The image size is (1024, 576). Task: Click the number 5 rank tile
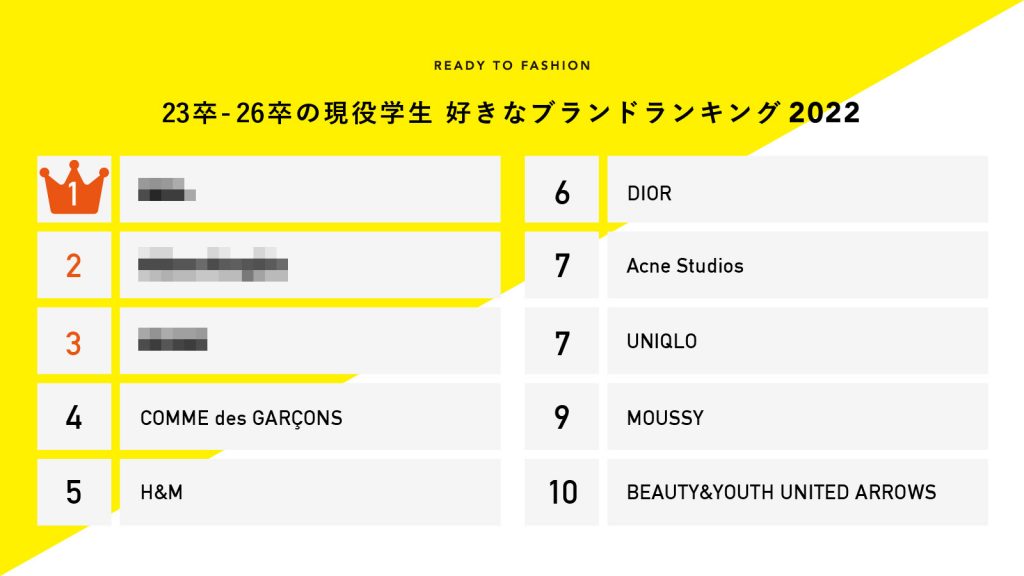tap(73, 492)
